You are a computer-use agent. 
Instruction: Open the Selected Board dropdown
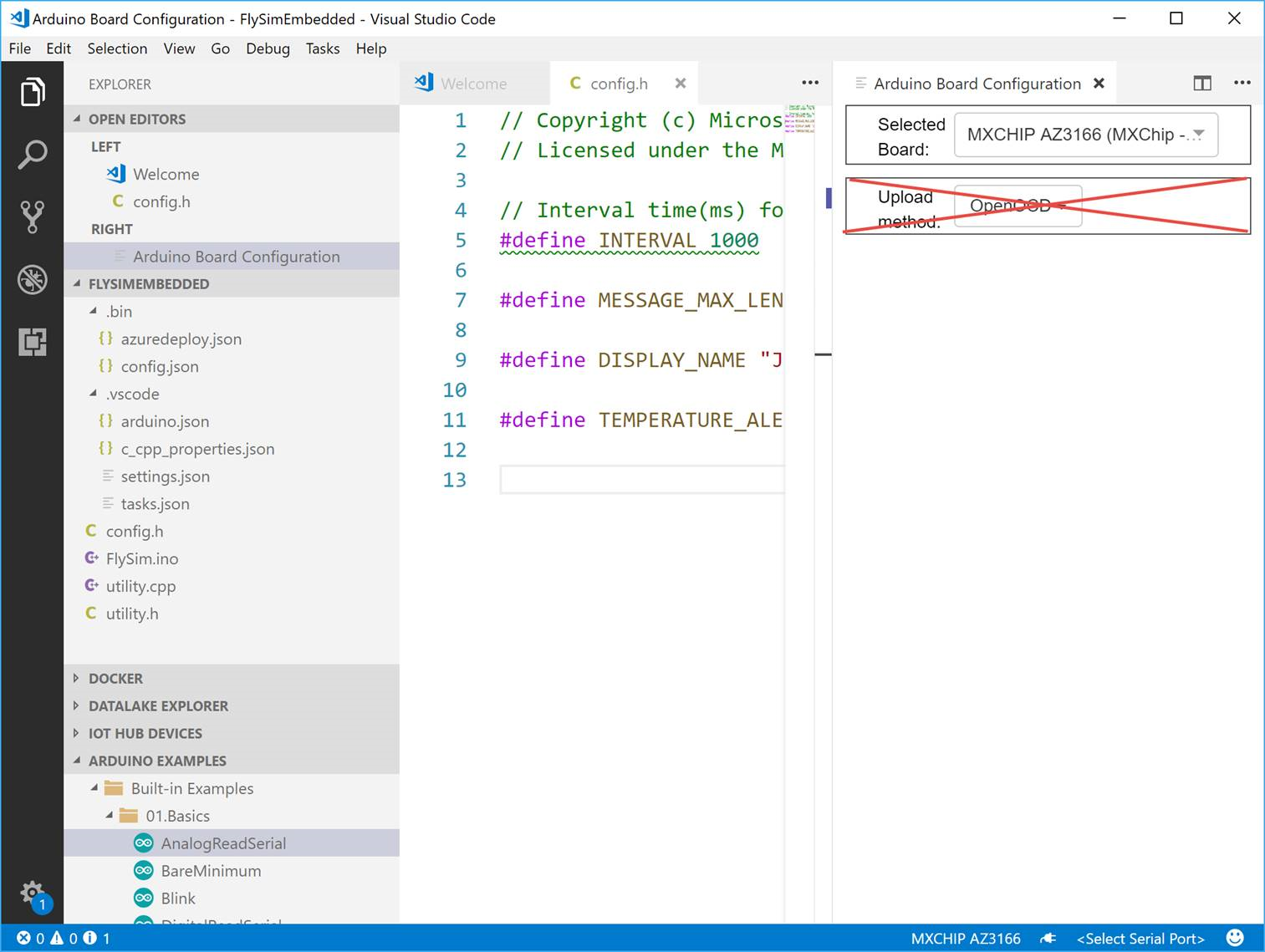(x=1086, y=135)
